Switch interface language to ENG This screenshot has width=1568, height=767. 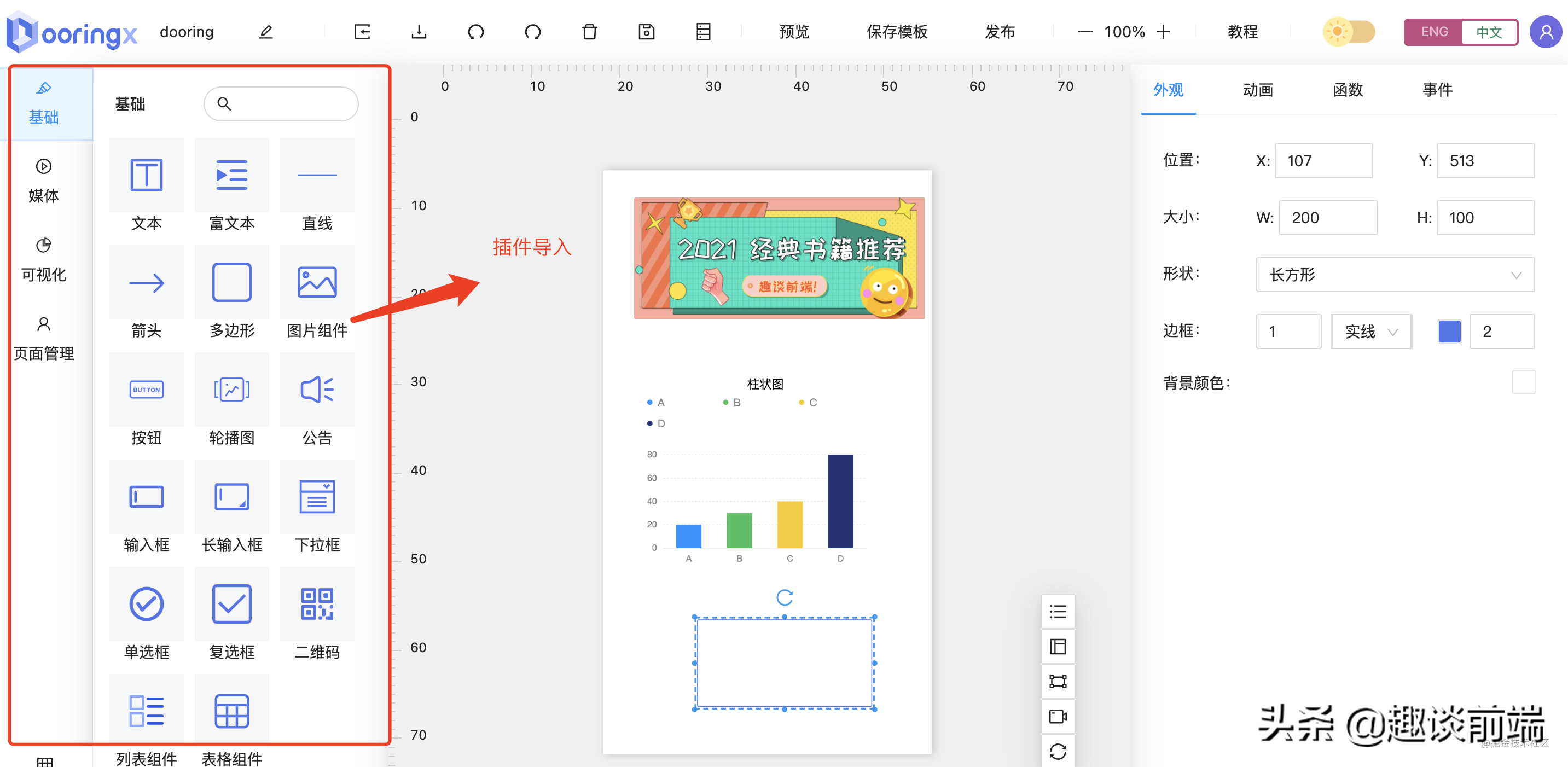click(1434, 32)
